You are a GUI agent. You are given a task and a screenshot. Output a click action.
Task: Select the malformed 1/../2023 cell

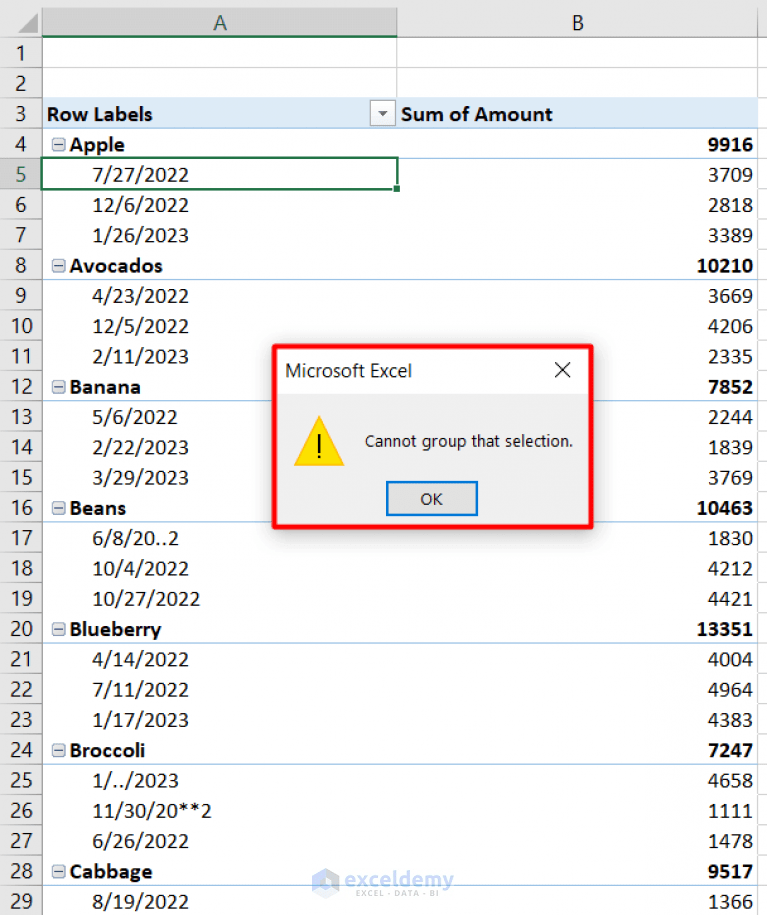[219, 781]
